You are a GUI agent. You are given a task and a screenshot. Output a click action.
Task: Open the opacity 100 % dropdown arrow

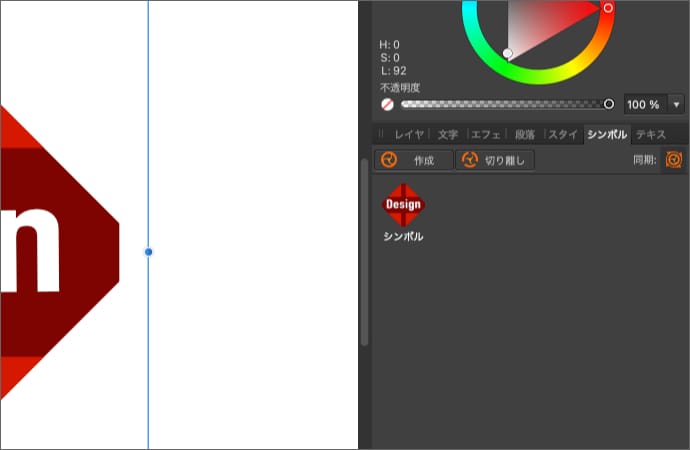pyautogui.click(x=677, y=104)
